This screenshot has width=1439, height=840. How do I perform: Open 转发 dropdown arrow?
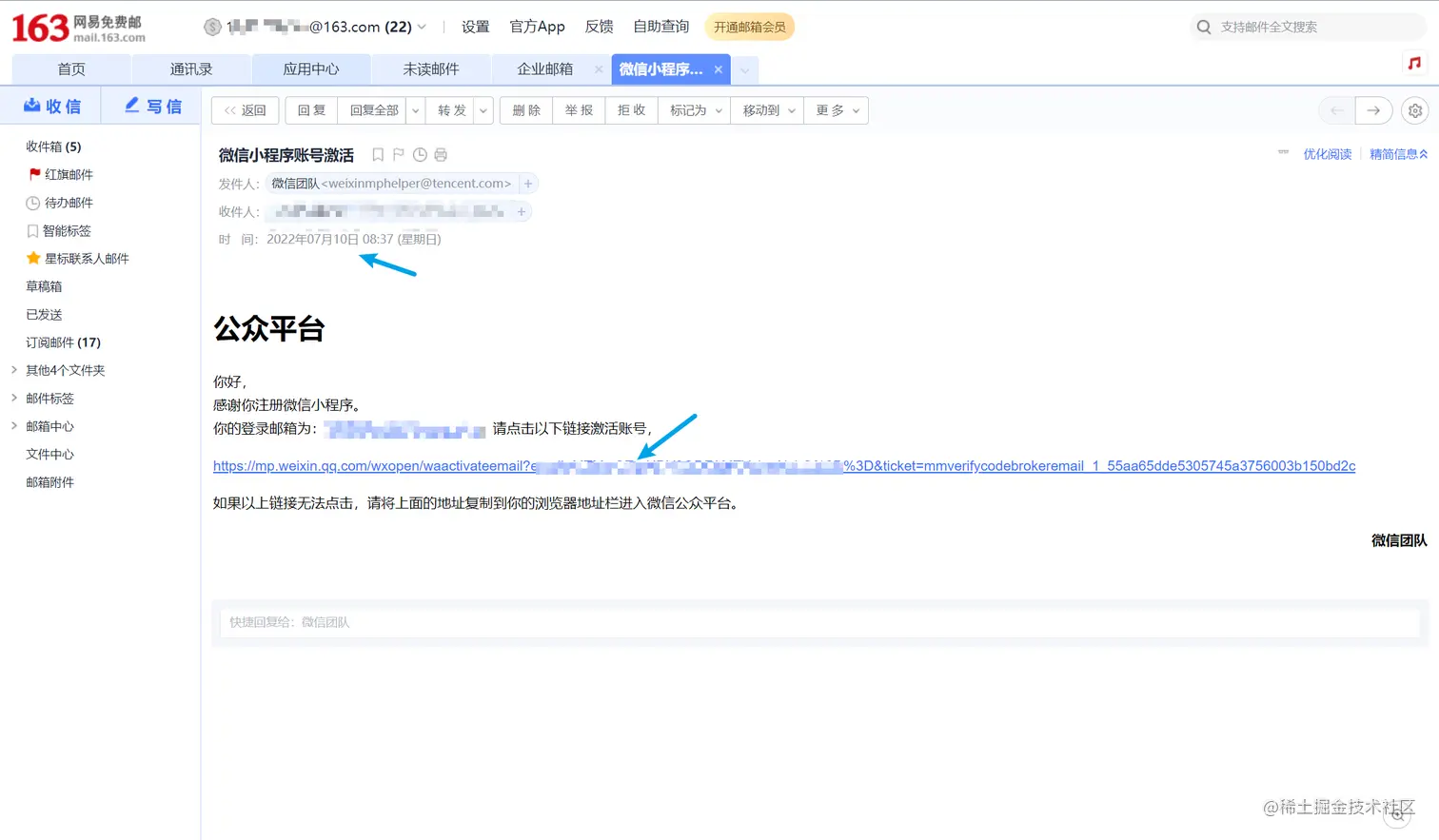pos(483,110)
